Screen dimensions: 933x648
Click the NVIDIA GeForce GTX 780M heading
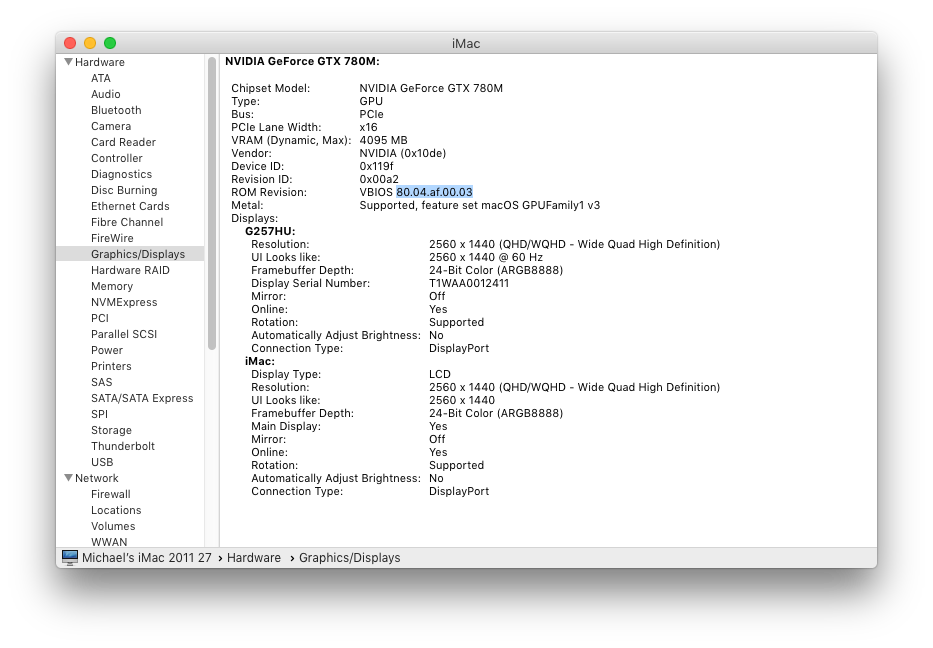coord(302,61)
